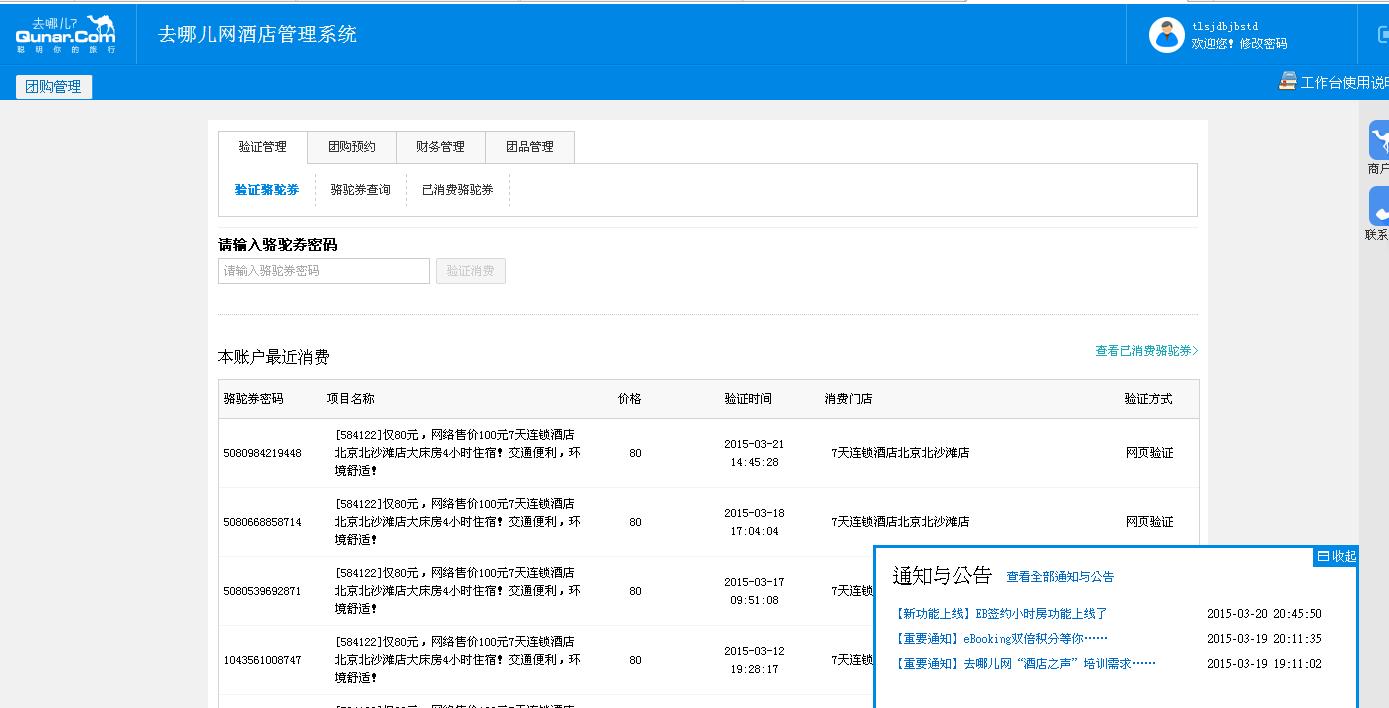Click the icon at the header's right edge
This screenshot has height=708, width=1389.
pos(1383,35)
